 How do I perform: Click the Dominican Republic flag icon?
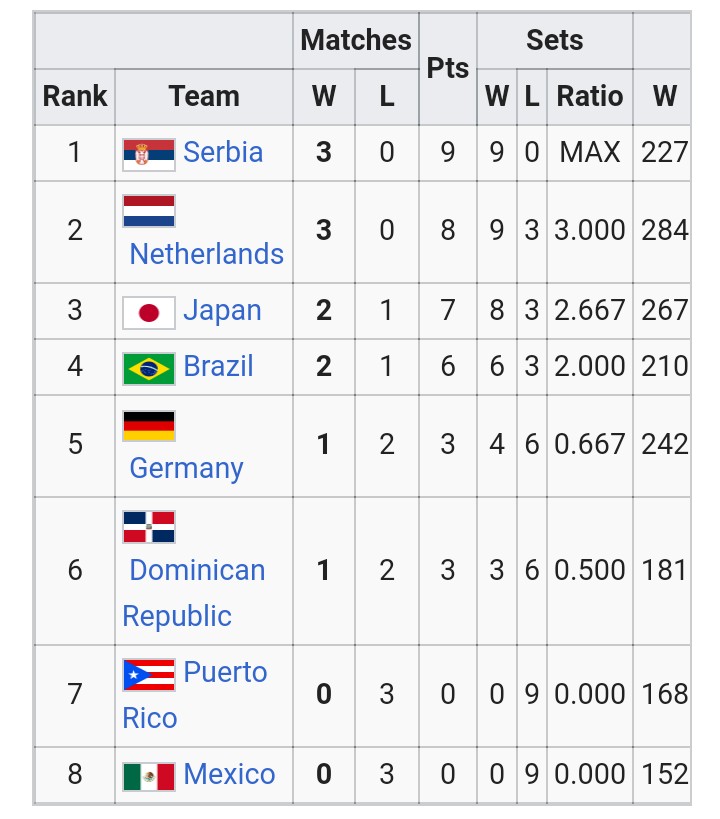(x=149, y=527)
